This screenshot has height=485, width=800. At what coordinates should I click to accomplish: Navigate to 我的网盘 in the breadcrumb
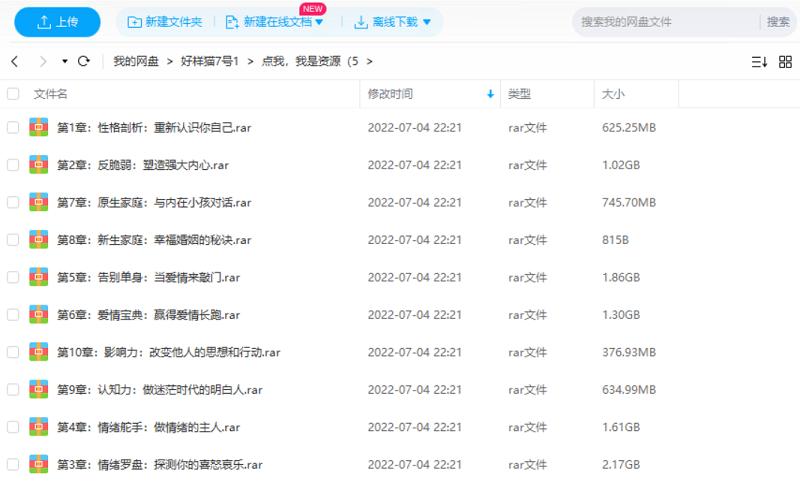[137, 61]
